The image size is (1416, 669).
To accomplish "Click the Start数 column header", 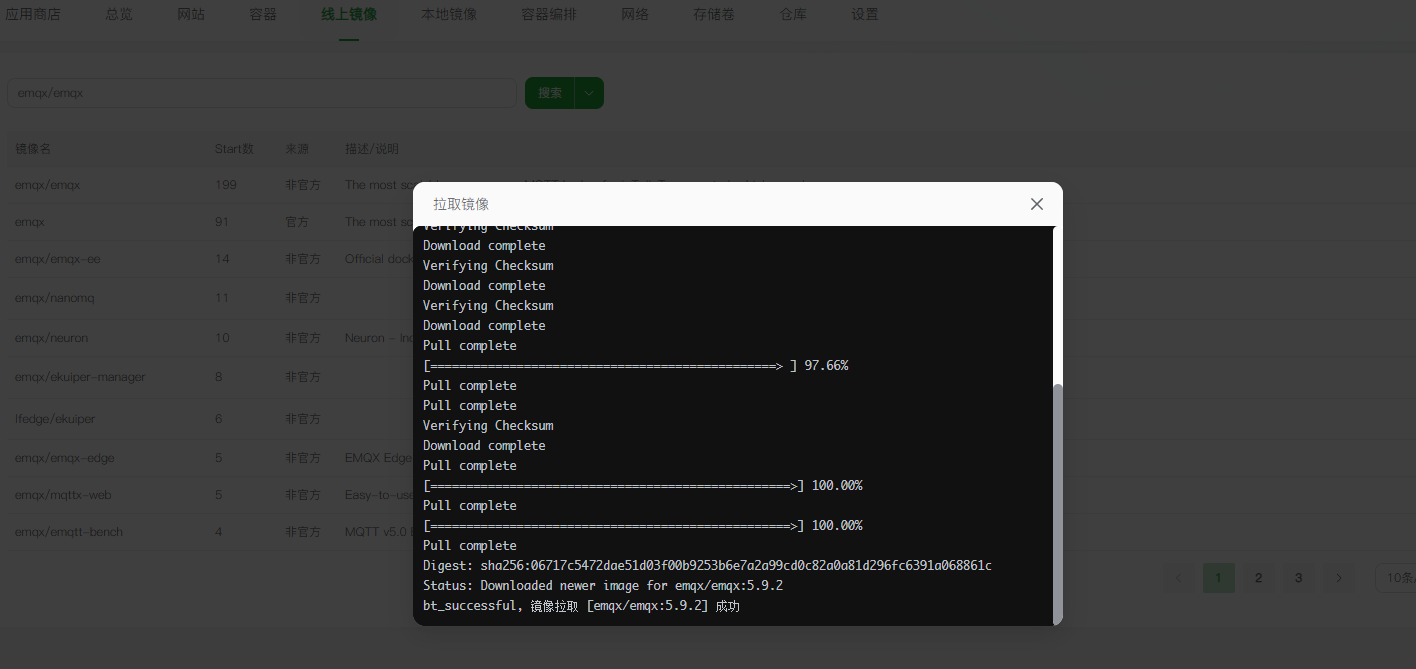I will pos(234,149).
